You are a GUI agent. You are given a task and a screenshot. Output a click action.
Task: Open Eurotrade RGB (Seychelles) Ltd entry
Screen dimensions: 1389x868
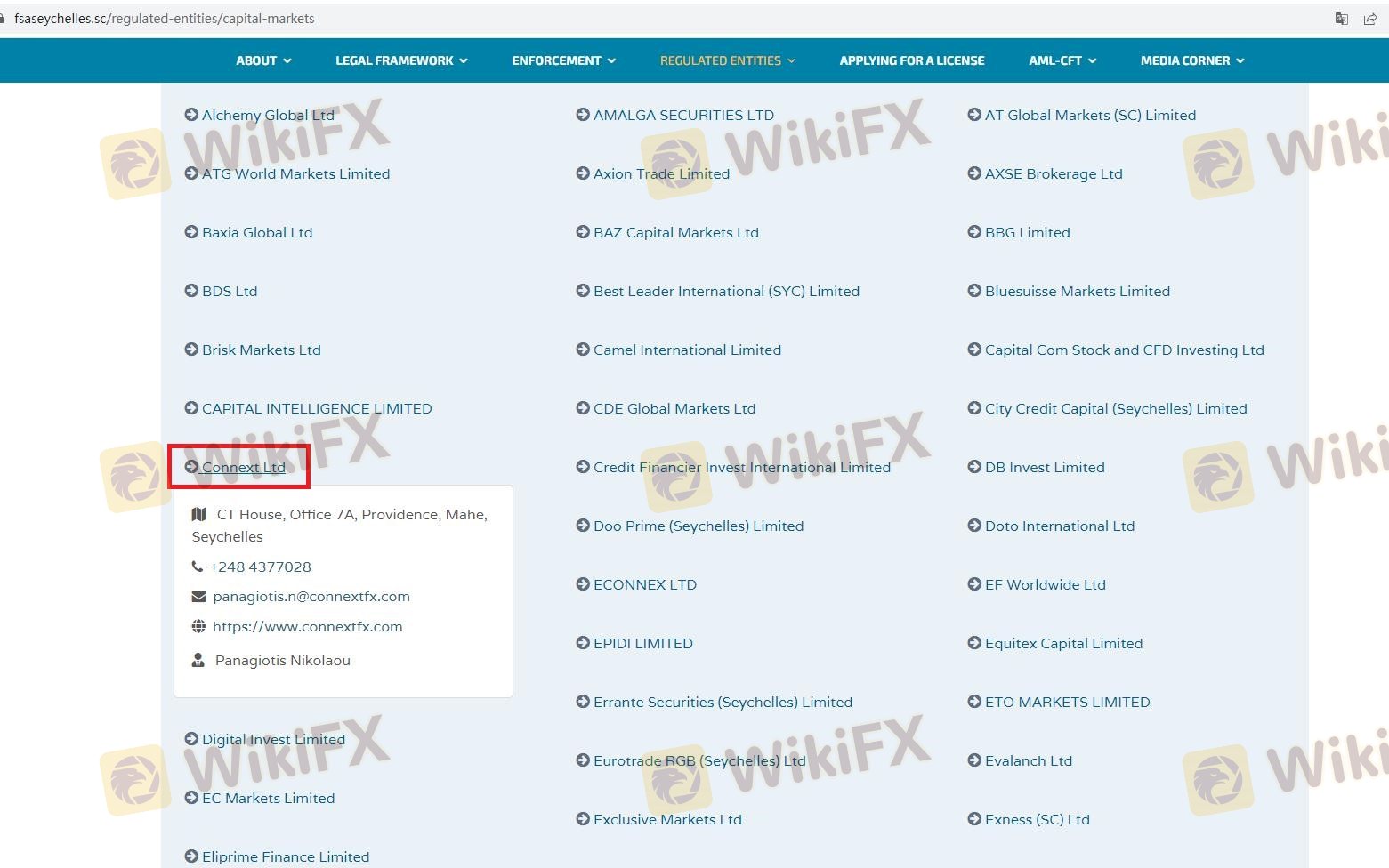699,760
